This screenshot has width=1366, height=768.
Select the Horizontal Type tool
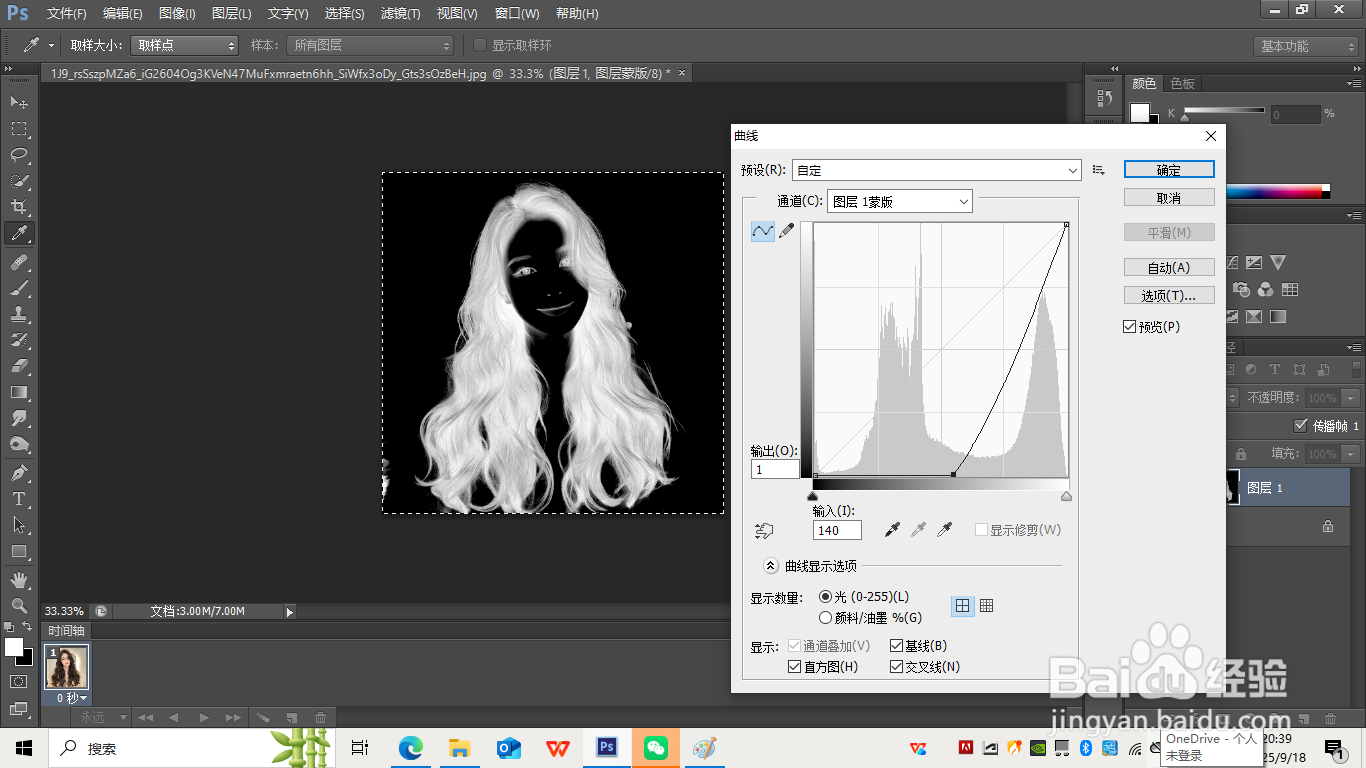click(x=19, y=499)
